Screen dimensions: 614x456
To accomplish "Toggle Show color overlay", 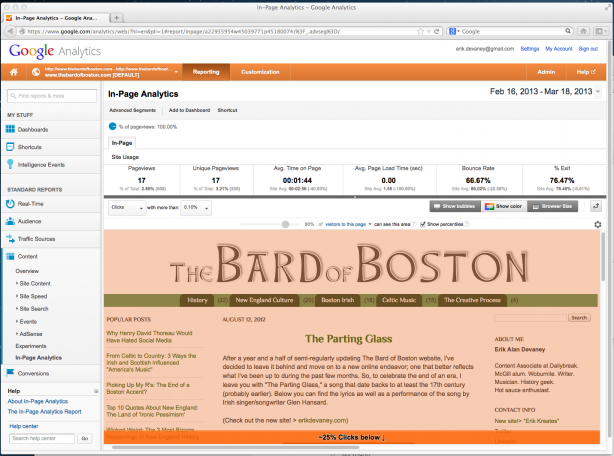I will 504,206.
